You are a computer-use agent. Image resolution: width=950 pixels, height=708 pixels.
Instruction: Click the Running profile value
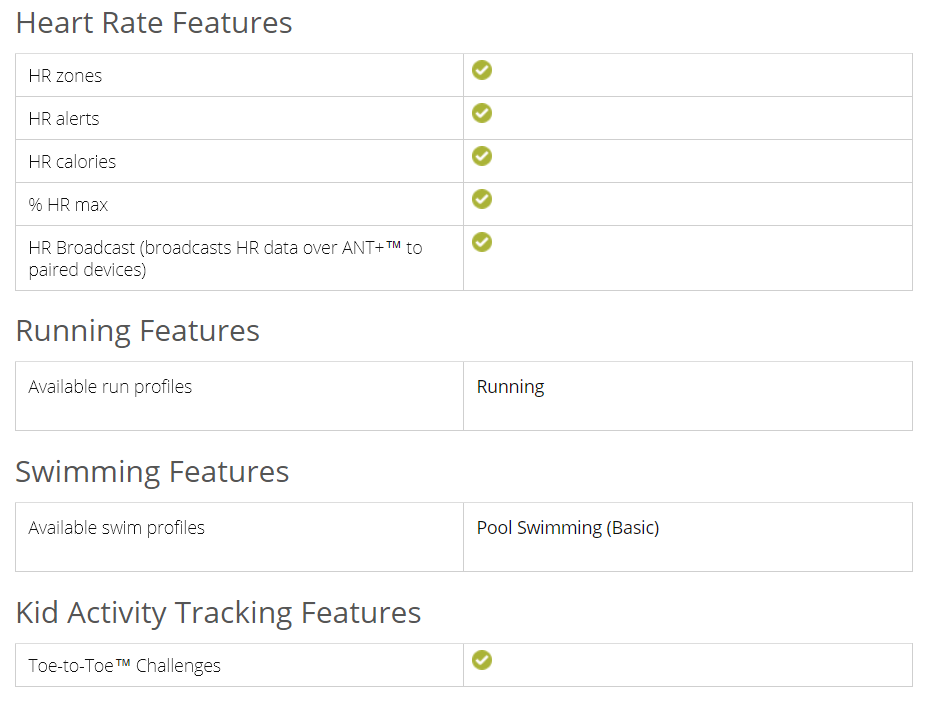click(510, 387)
